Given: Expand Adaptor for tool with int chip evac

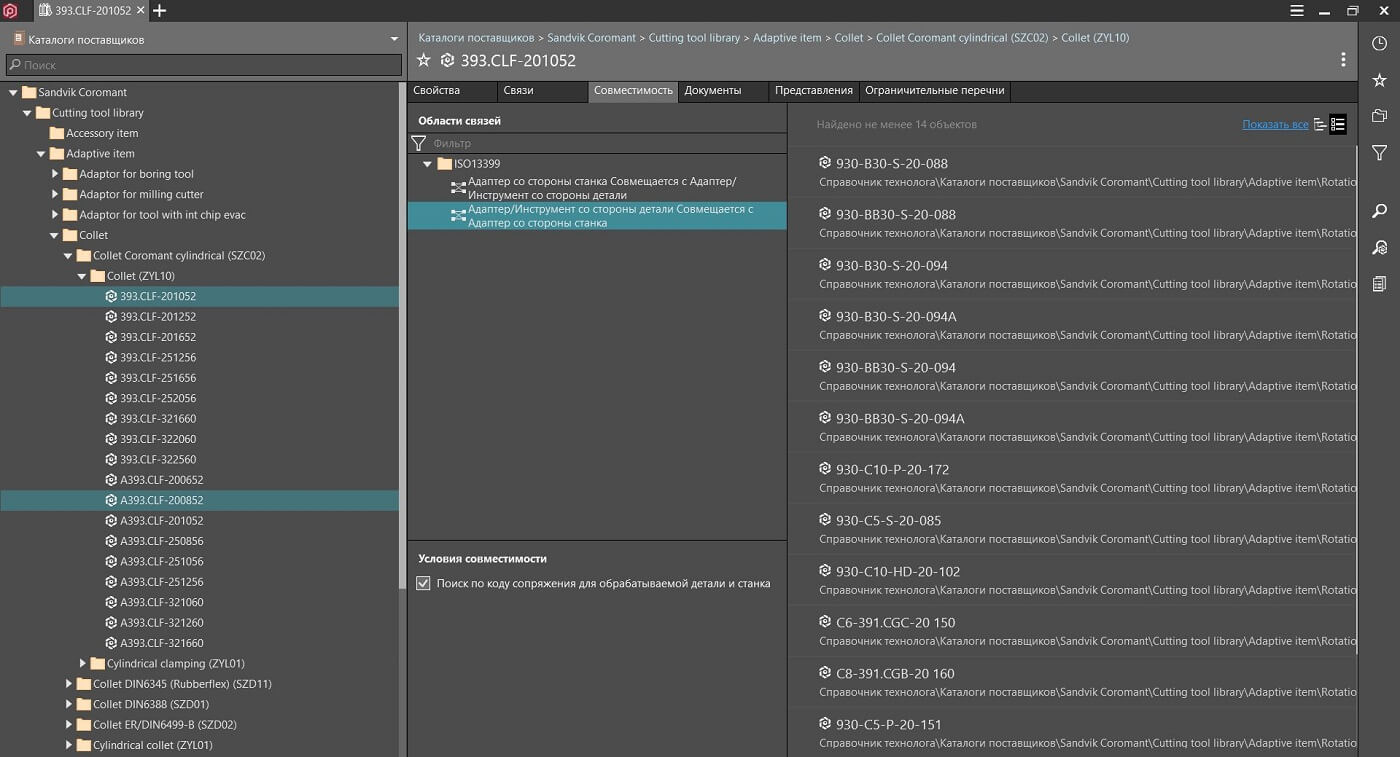Looking at the screenshot, I should [55, 215].
